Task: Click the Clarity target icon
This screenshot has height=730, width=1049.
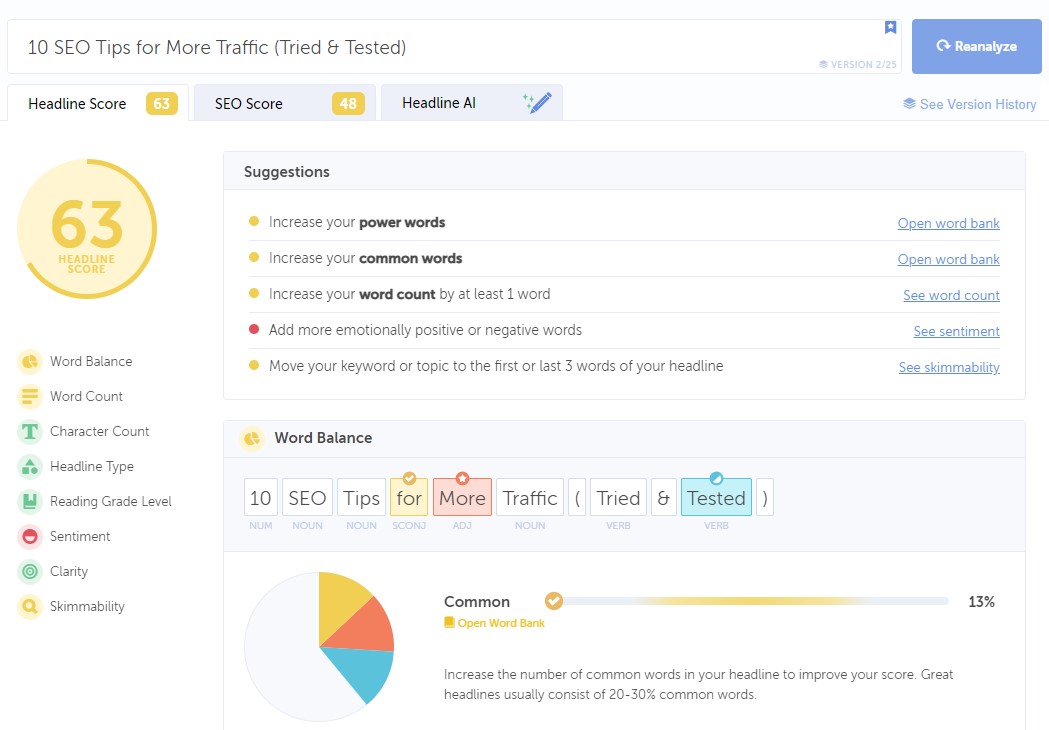Action: pyautogui.click(x=29, y=571)
